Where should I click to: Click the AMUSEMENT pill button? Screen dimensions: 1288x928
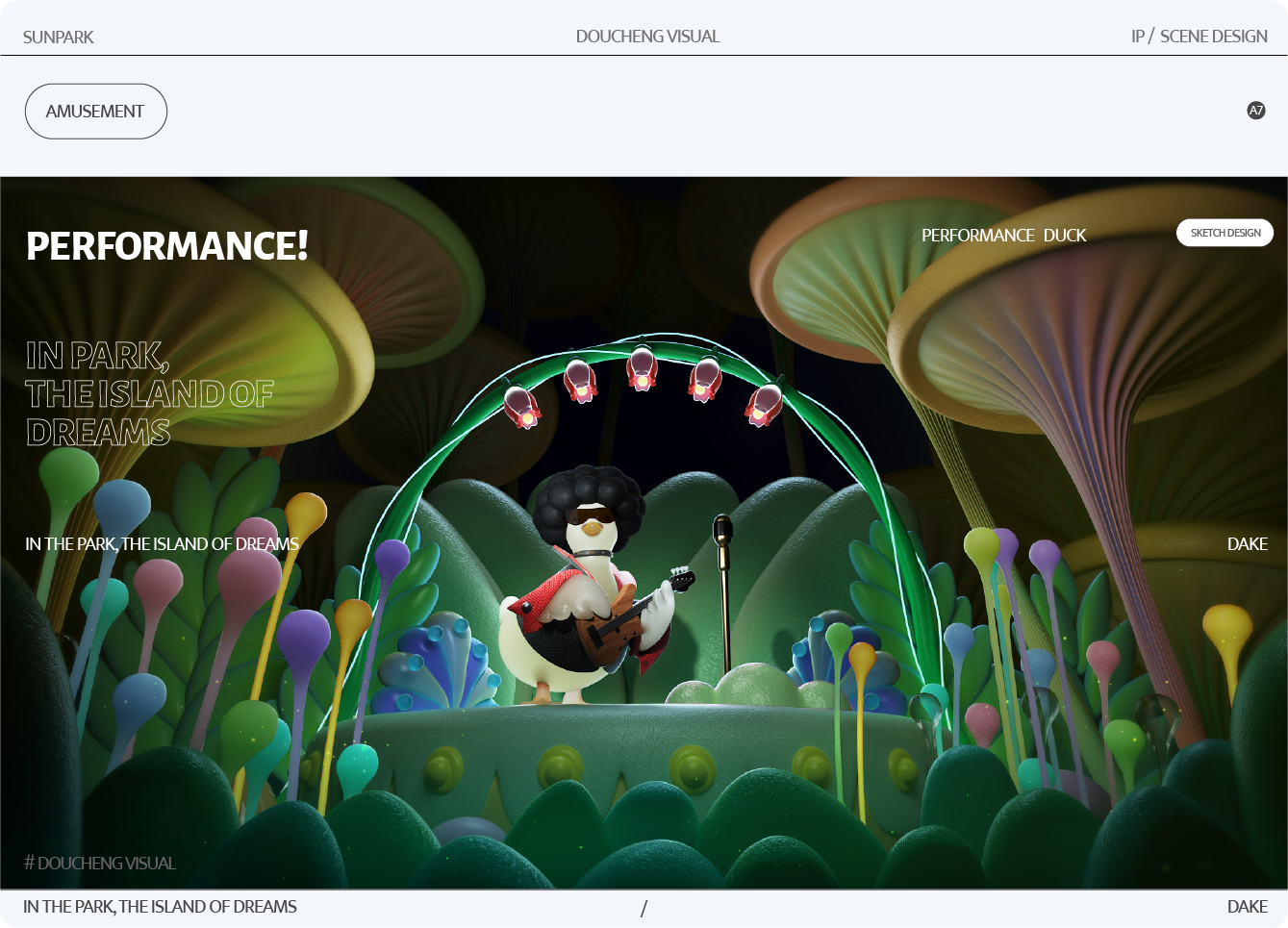click(x=96, y=112)
